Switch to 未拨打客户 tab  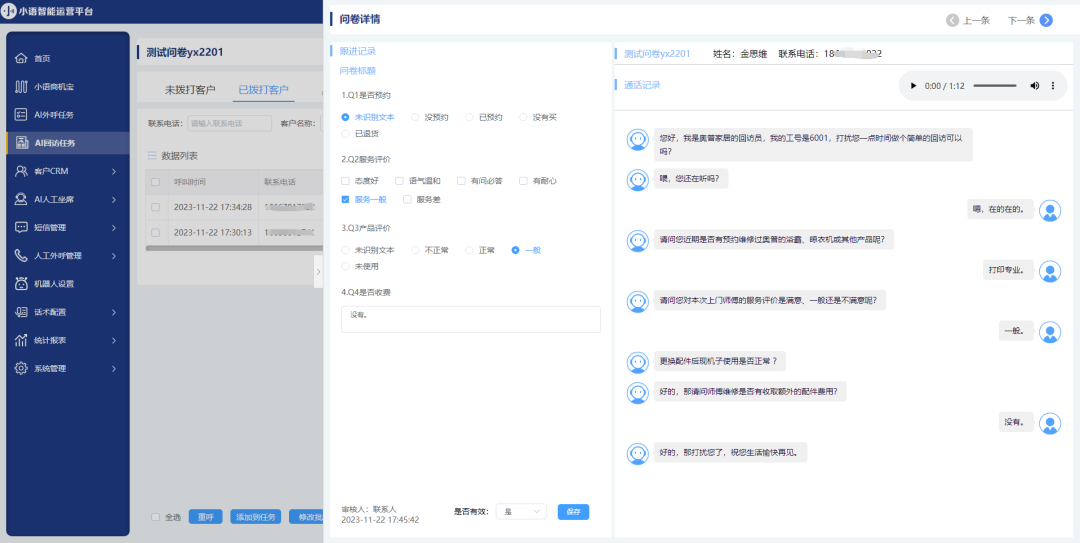[x=189, y=90]
